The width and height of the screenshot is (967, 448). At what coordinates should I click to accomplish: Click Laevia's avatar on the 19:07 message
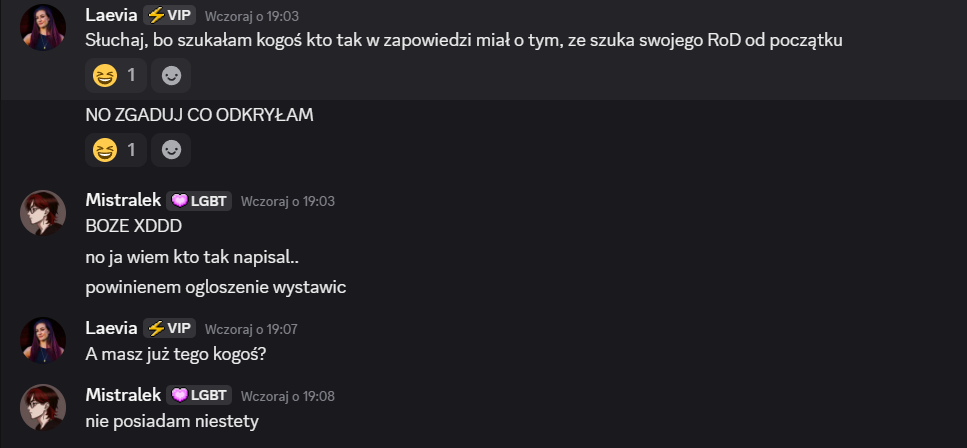[x=43, y=339]
